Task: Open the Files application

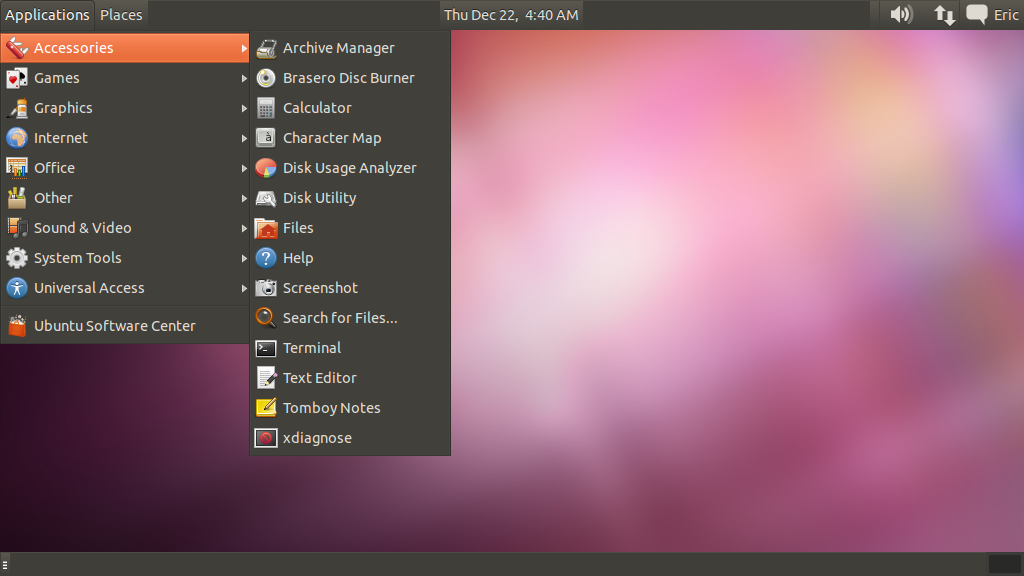Action: click(299, 227)
